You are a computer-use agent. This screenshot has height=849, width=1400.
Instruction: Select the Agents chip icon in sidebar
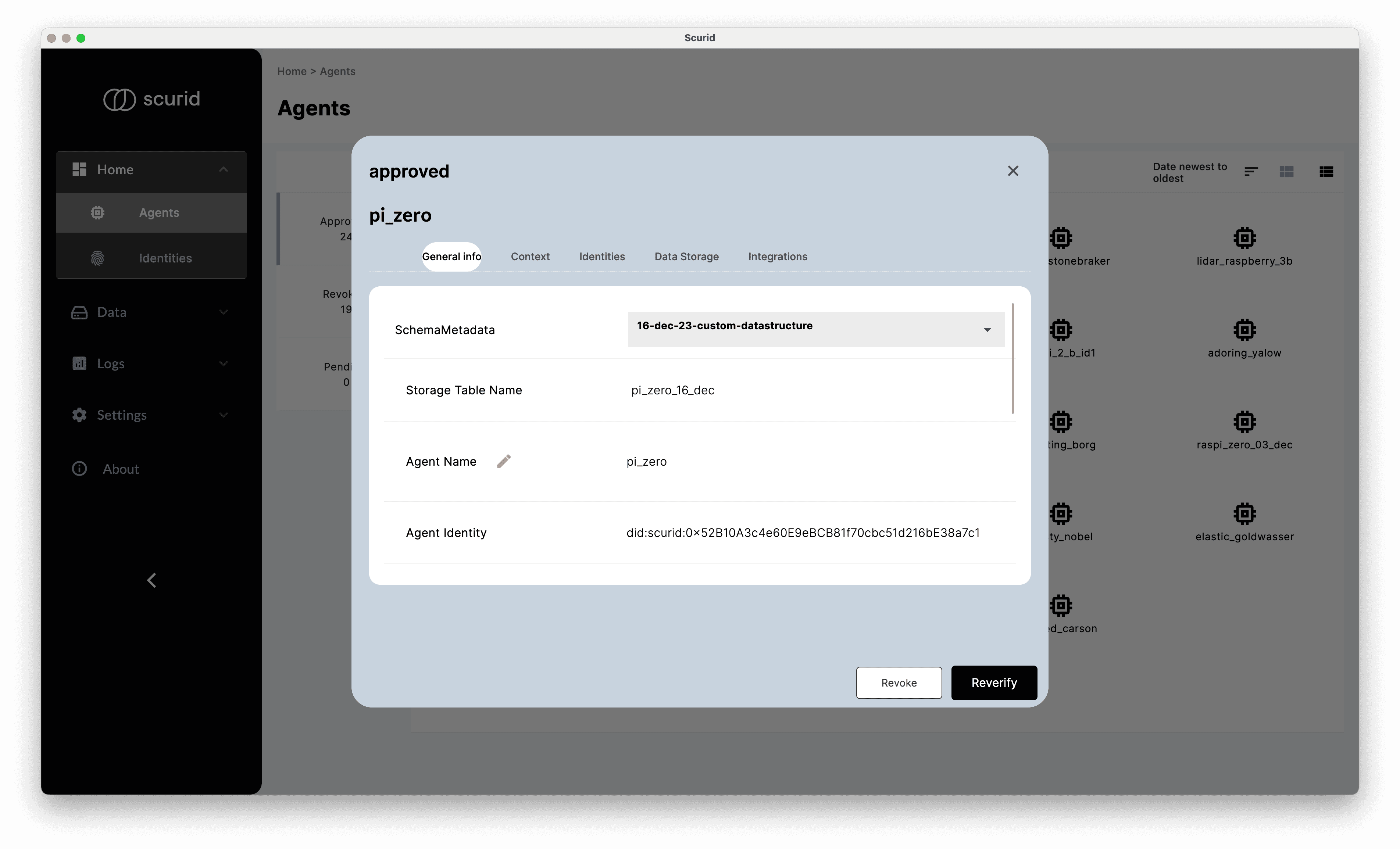97,212
